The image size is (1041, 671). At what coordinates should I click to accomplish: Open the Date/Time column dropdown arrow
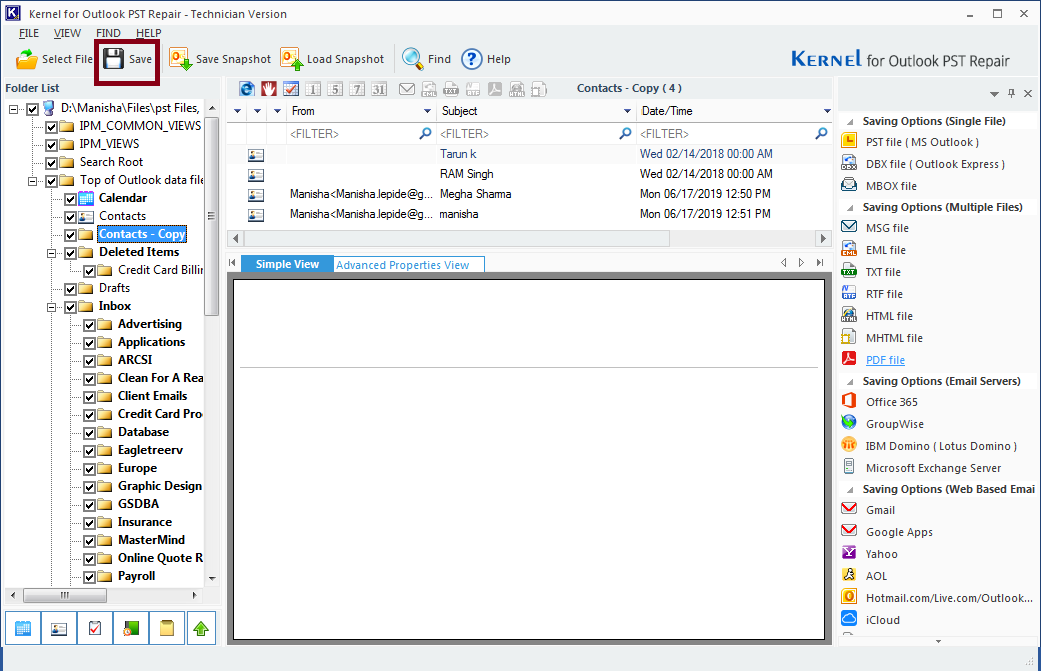coord(827,111)
